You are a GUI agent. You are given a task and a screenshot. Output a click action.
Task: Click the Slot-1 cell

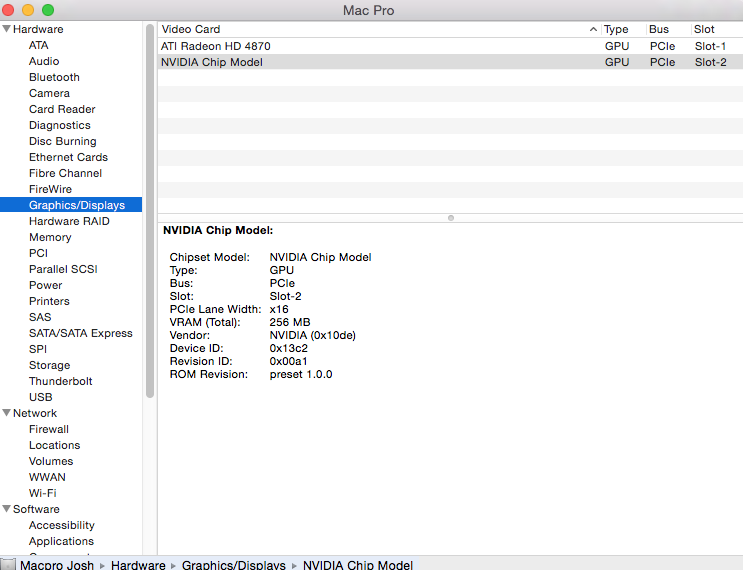click(710, 46)
